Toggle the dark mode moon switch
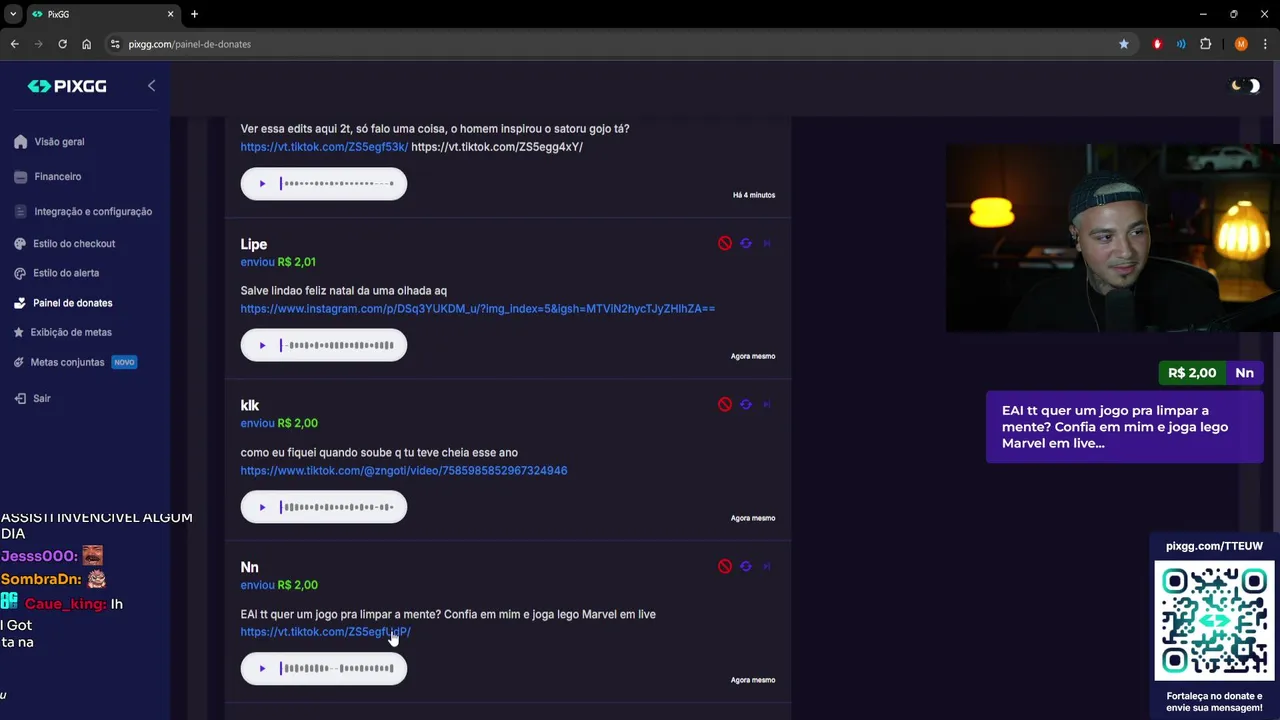1280x720 pixels. coord(1245,86)
